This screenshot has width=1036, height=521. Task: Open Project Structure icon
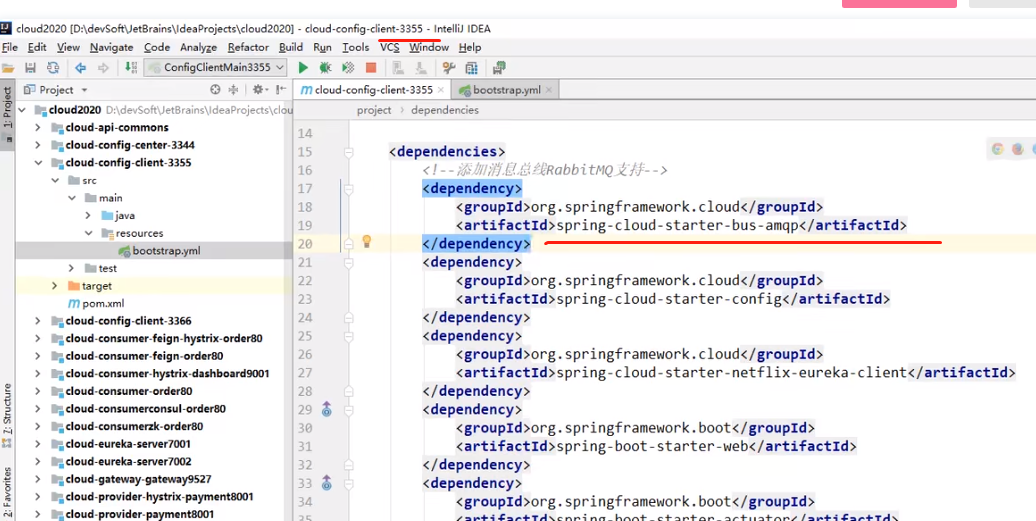472,67
